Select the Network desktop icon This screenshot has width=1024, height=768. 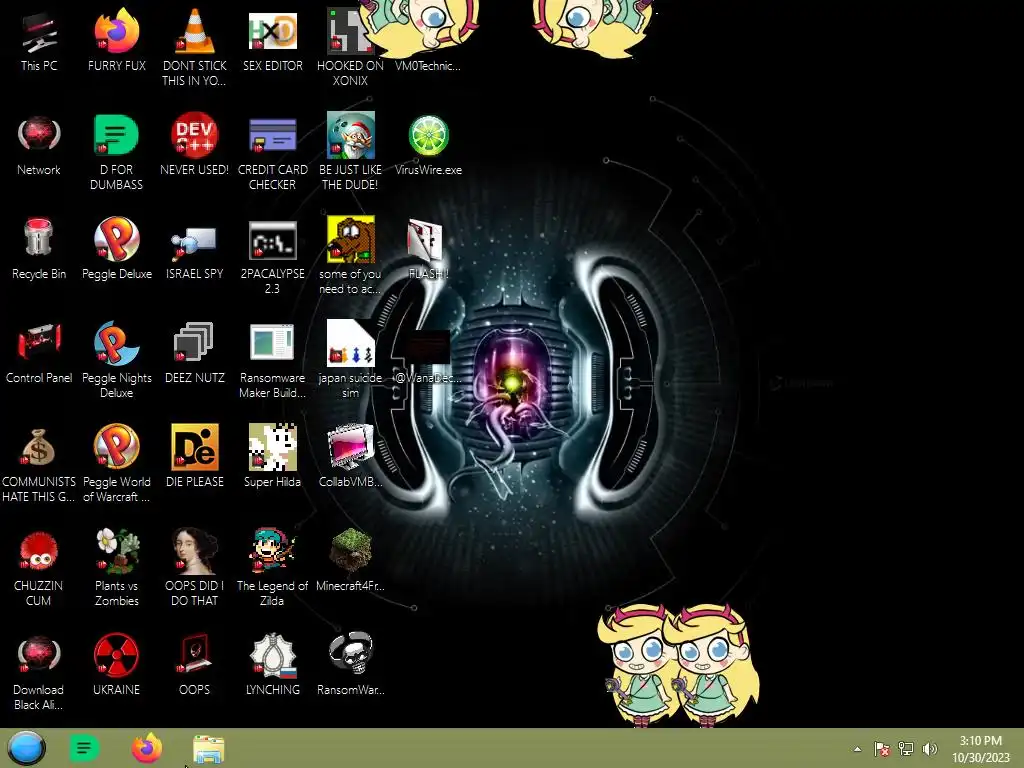click(x=39, y=136)
